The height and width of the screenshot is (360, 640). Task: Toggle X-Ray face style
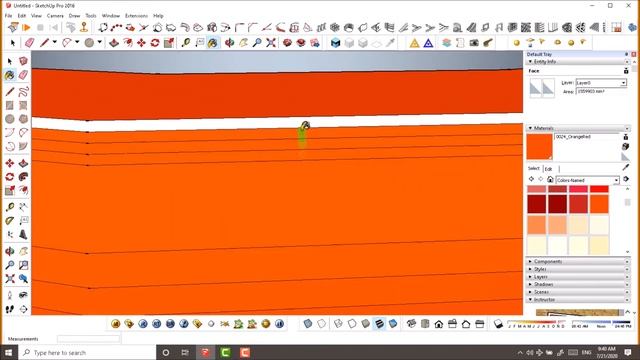pyautogui.click(x=308, y=324)
